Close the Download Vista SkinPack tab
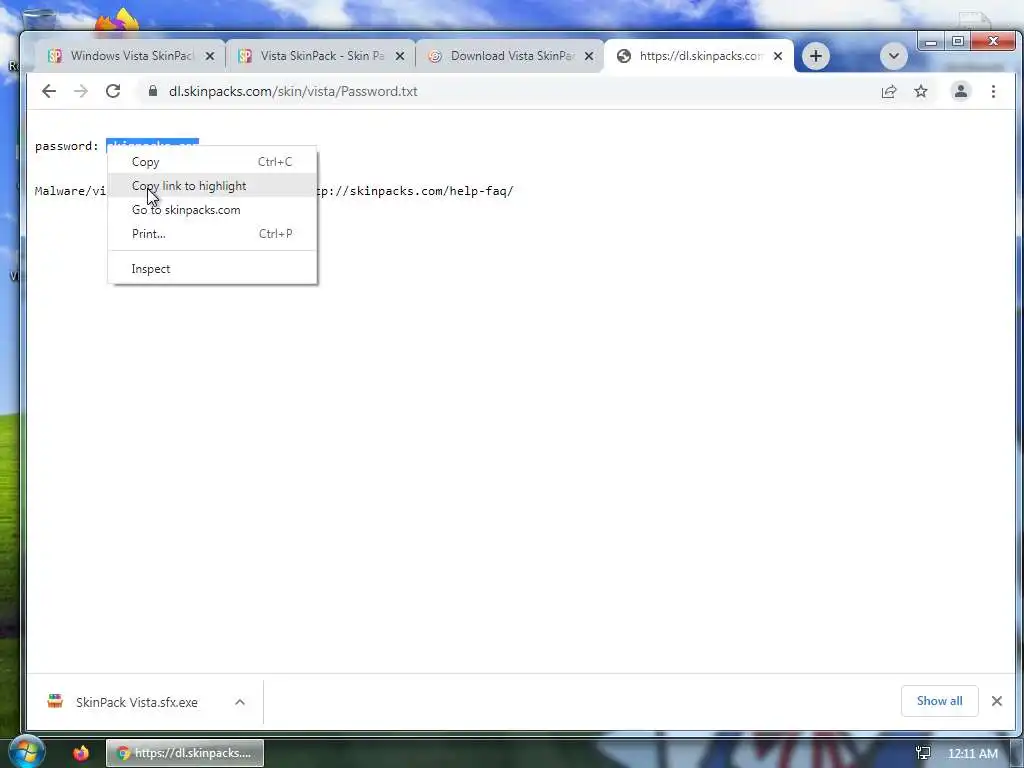 pos(588,56)
